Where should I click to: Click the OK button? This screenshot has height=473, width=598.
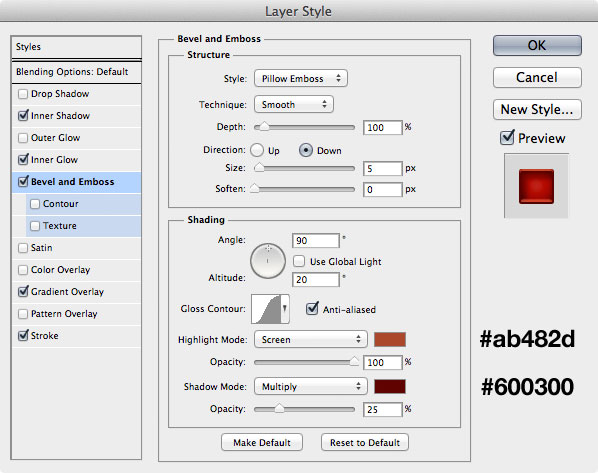[537, 46]
